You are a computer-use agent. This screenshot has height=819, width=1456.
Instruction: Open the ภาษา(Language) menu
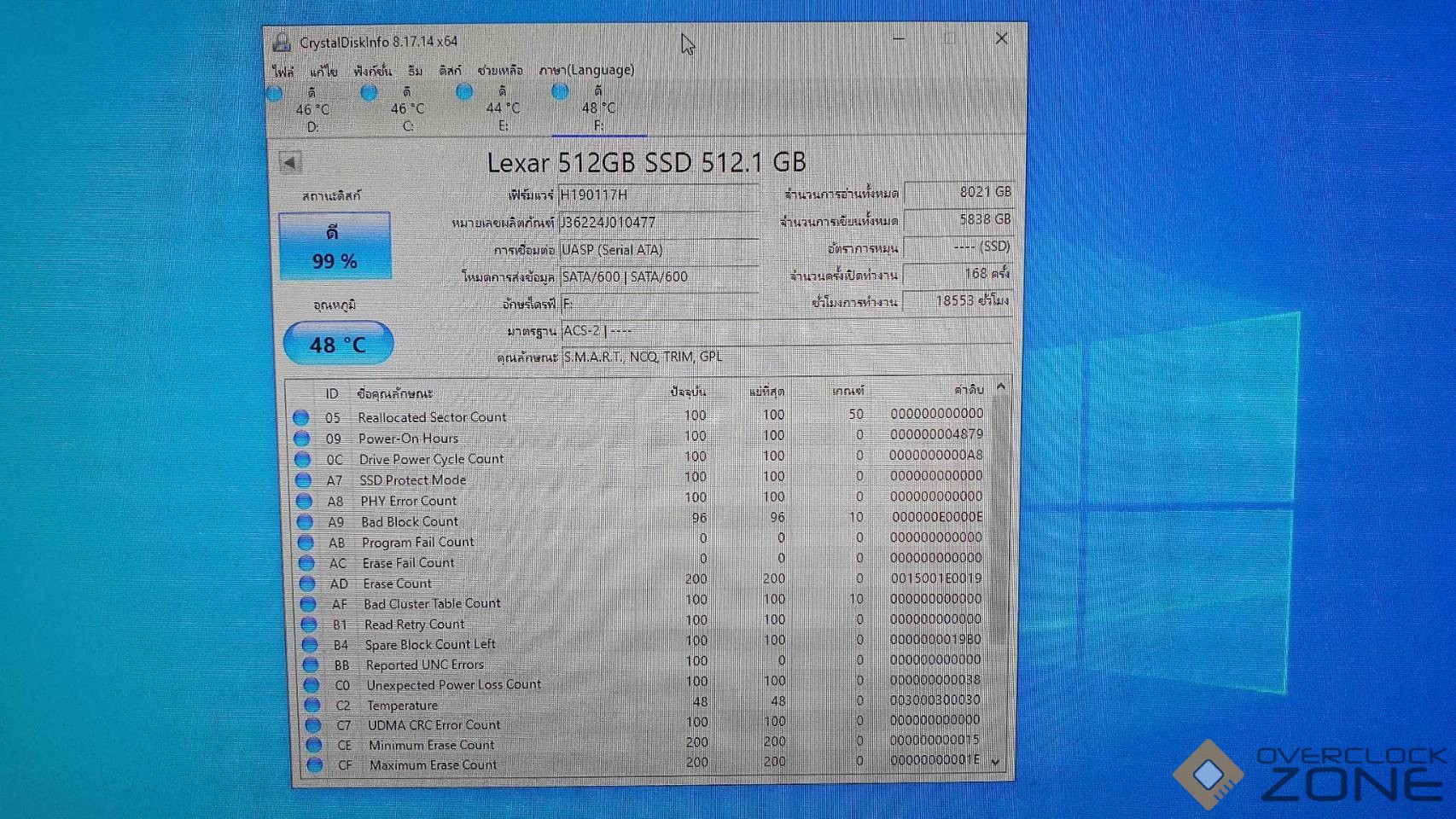(586, 70)
